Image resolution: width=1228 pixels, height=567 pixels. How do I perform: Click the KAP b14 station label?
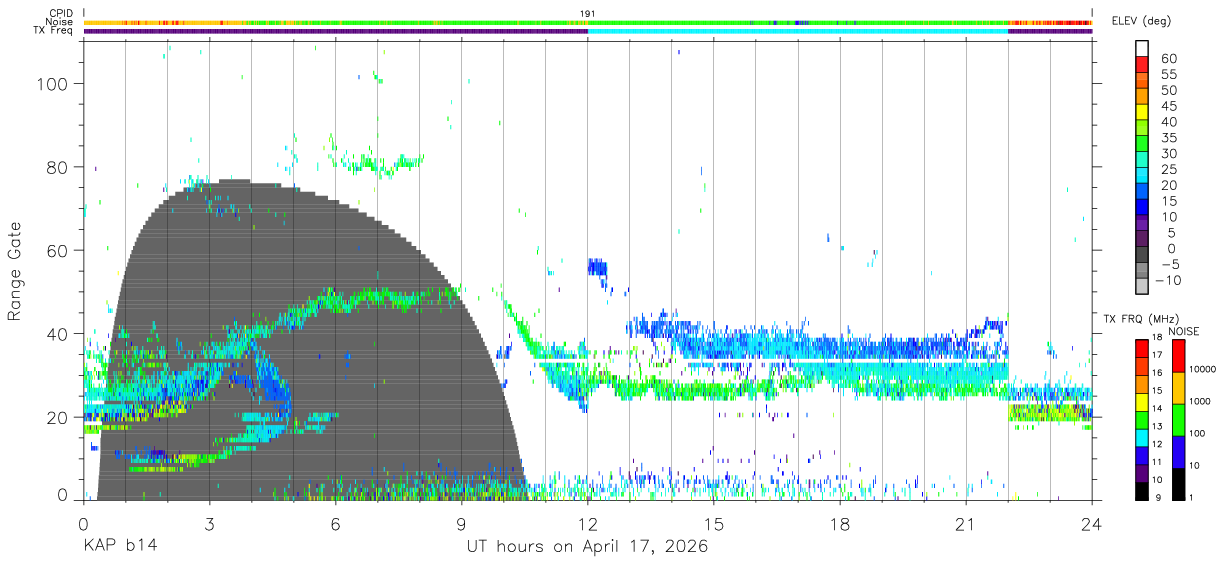[x=119, y=547]
